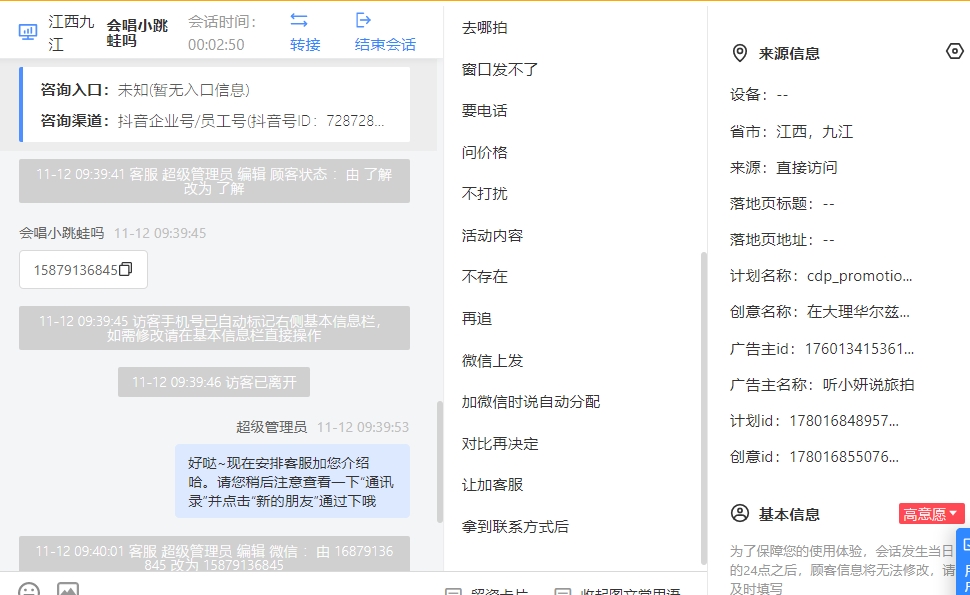
Task: Click the 来源信息 section heading
Action: [789, 54]
